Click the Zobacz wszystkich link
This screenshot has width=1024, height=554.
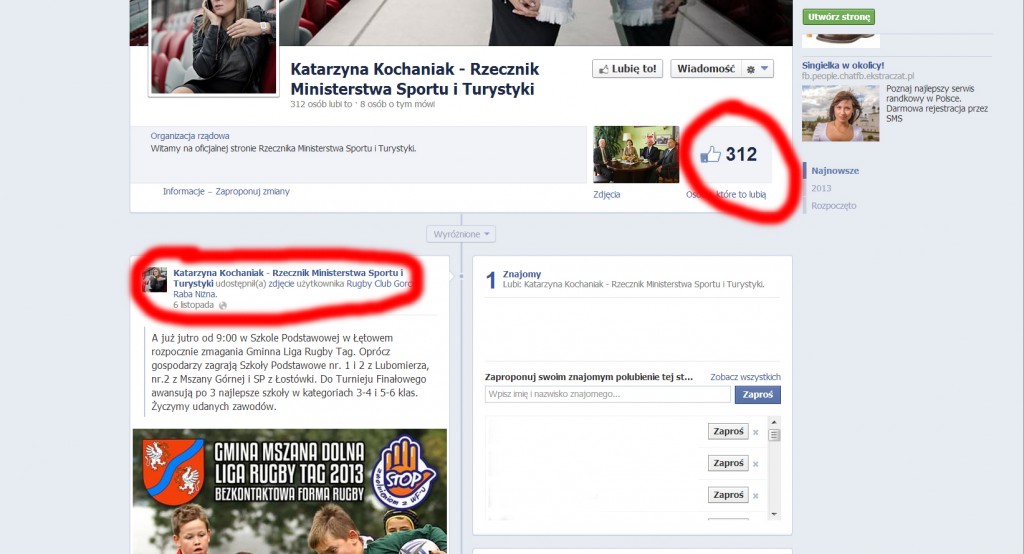click(745, 377)
